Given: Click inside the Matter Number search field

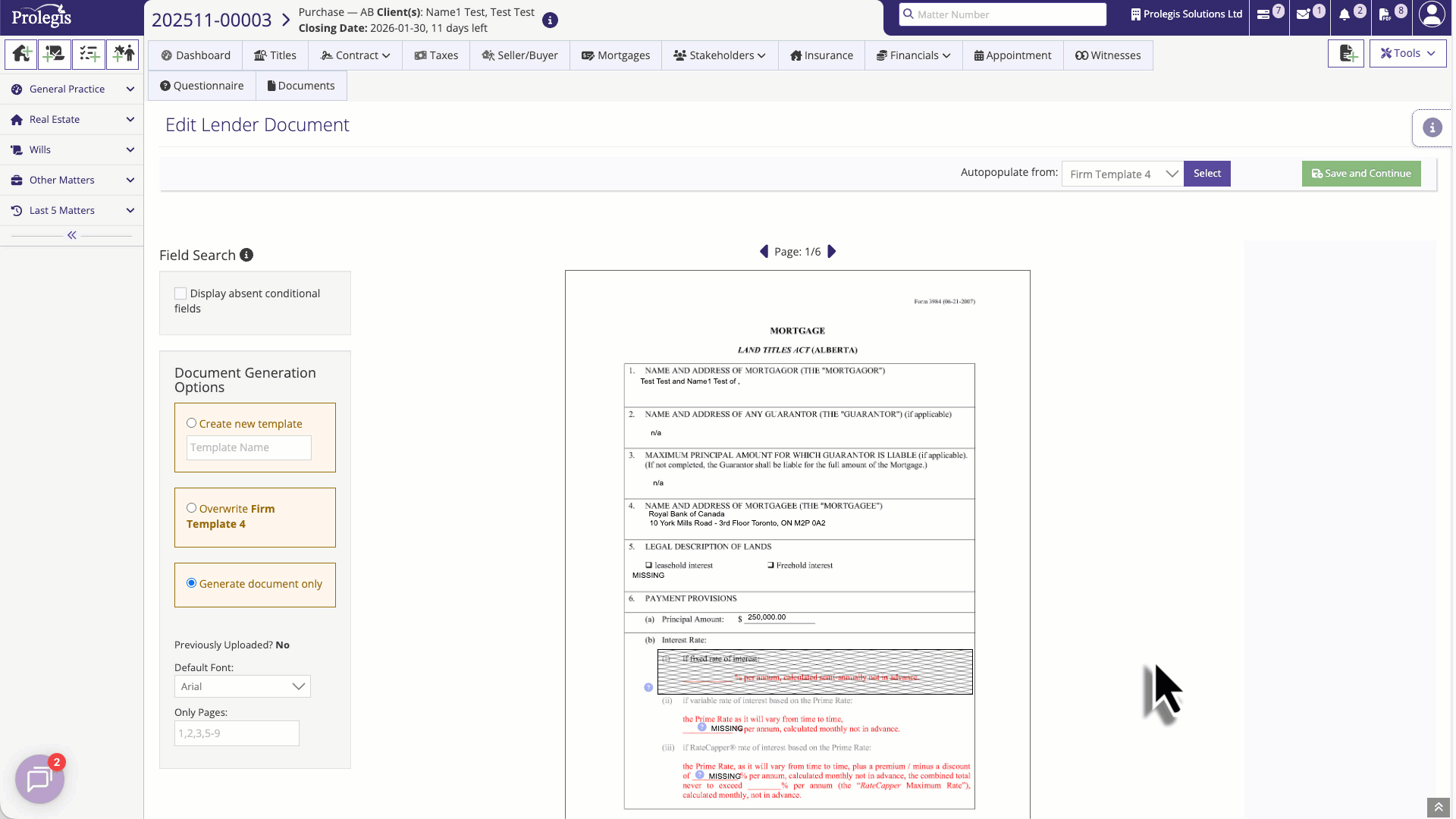Looking at the screenshot, I should click(x=1003, y=14).
